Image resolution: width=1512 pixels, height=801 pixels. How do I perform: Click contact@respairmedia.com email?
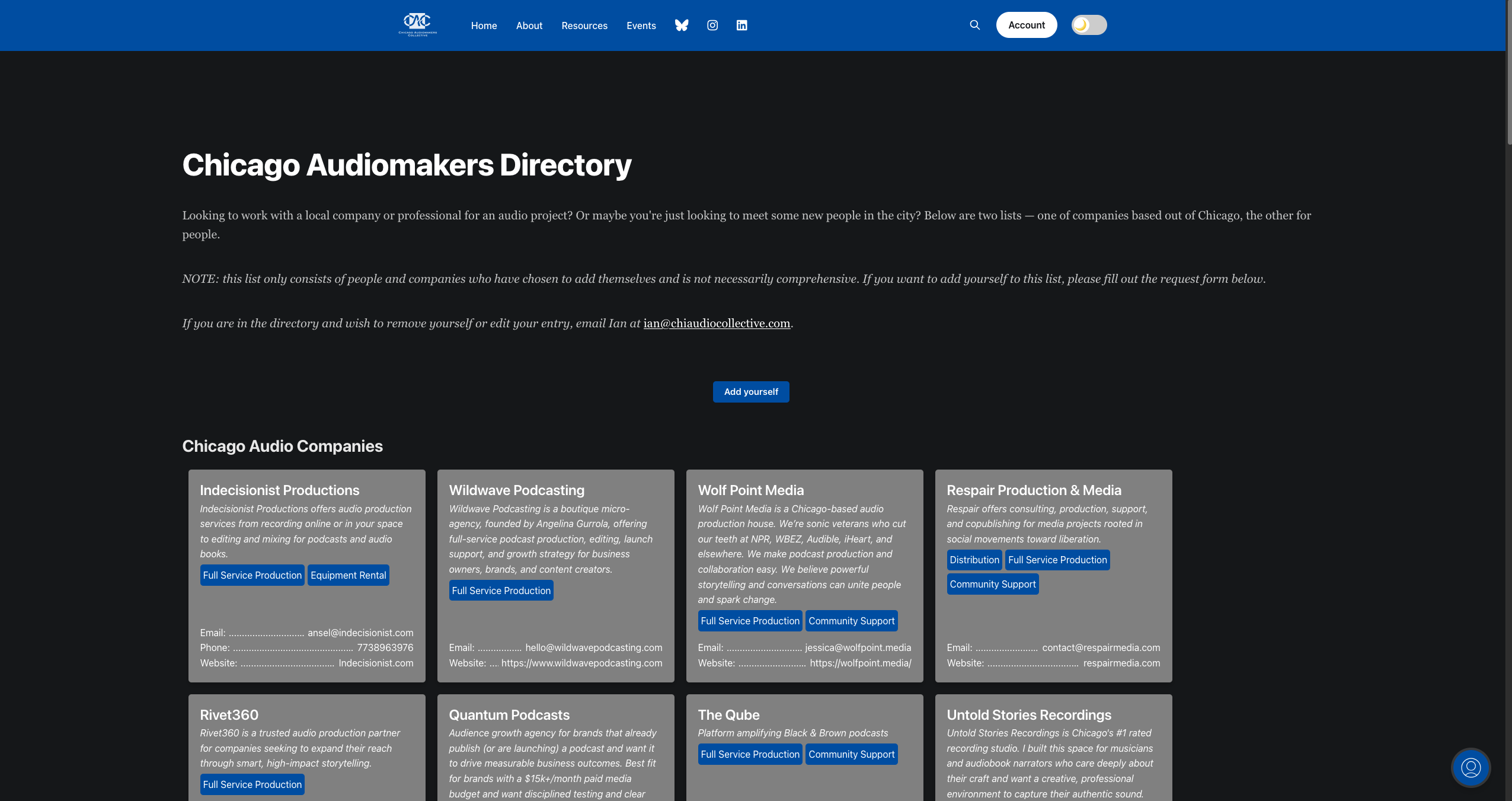pos(1101,647)
